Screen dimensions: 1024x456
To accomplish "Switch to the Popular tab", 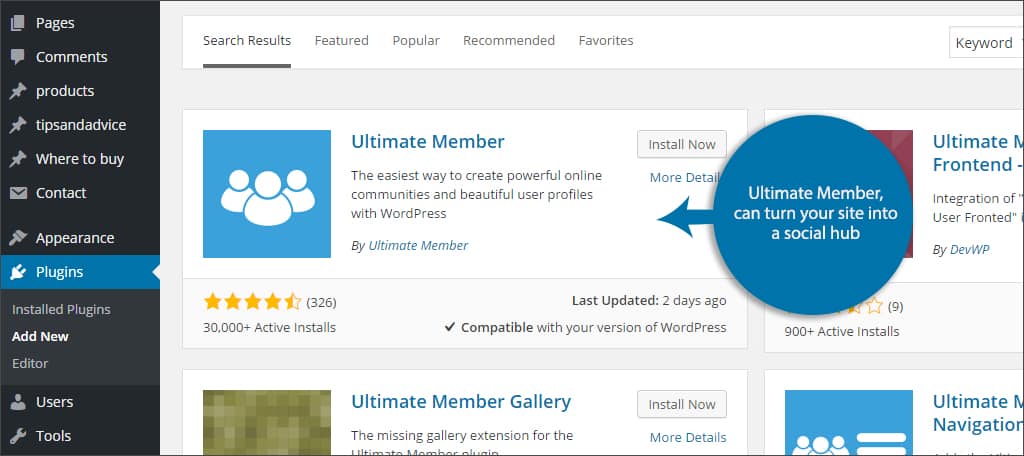I will [x=416, y=41].
